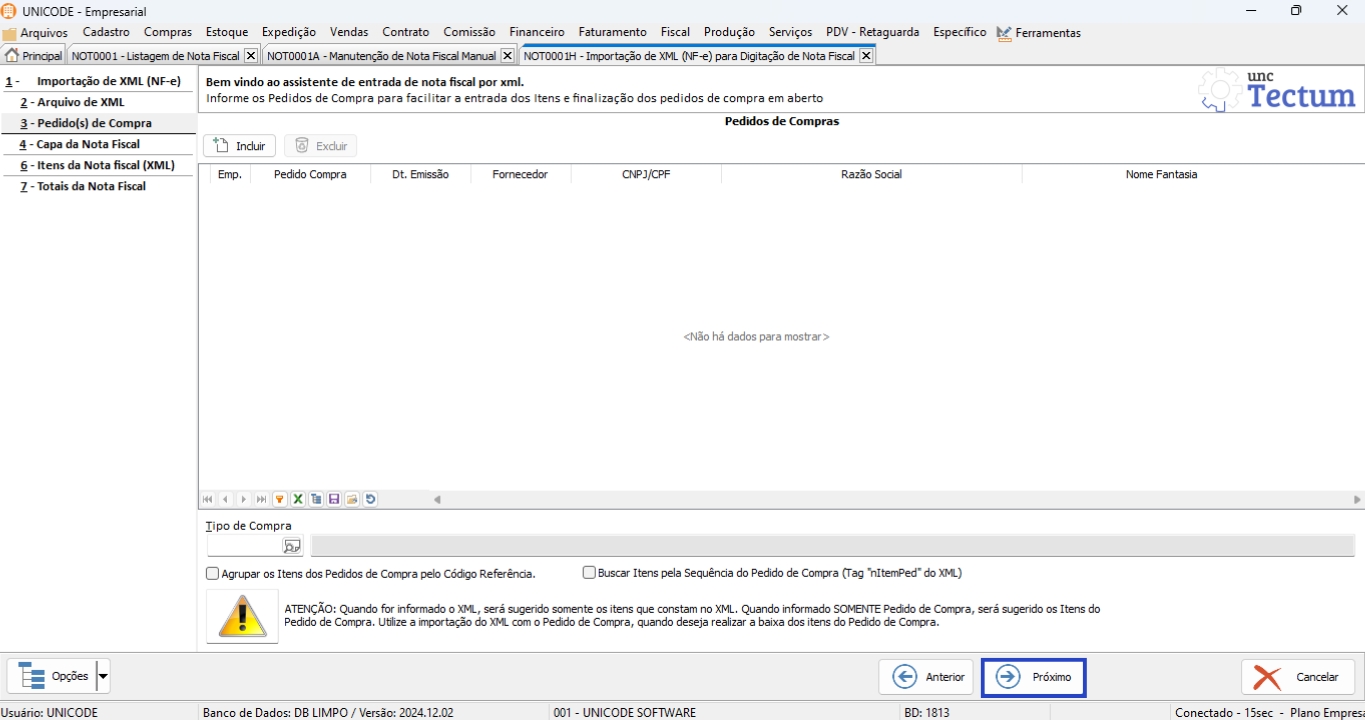1365x720 pixels.
Task: Click the open layout folder icon
Action: point(352,499)
